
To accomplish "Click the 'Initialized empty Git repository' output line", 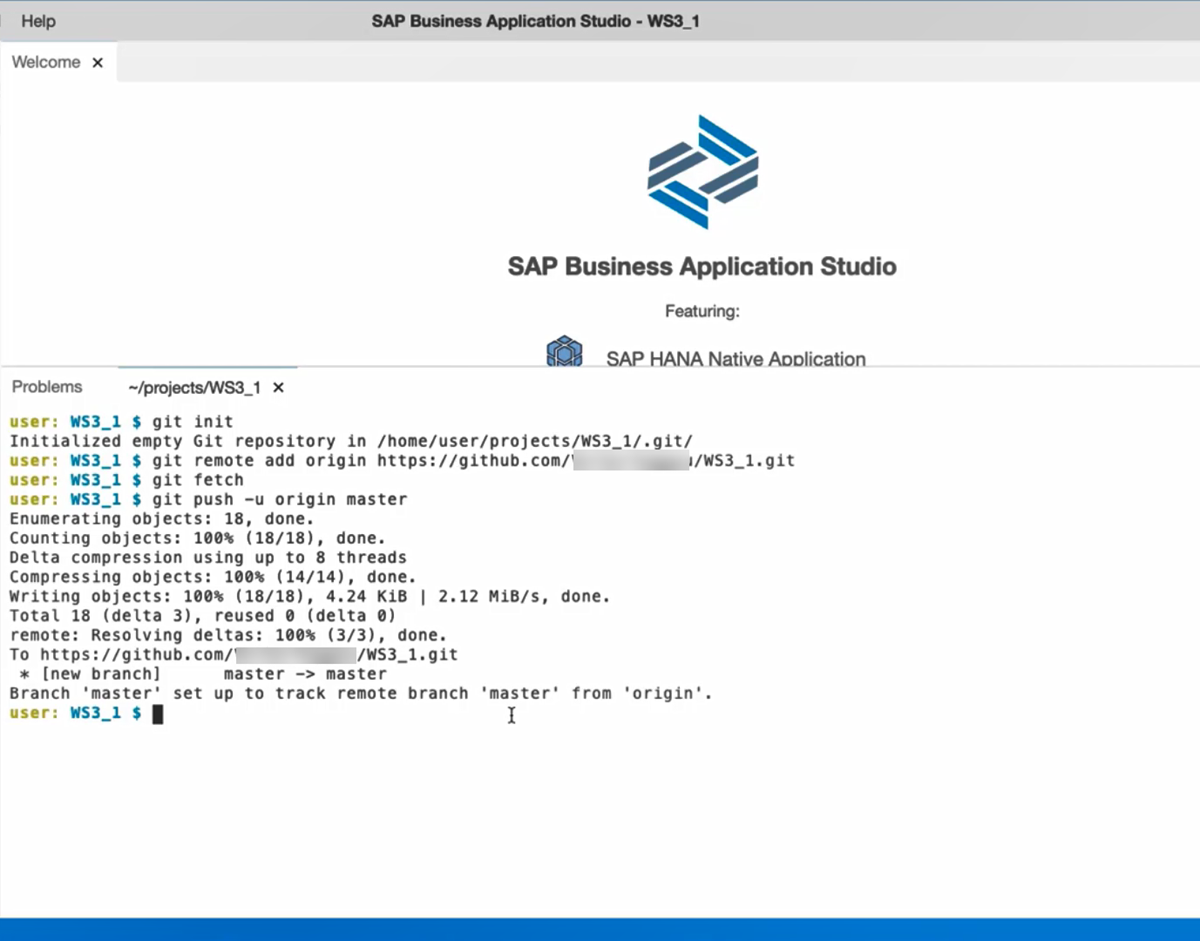I will point(351,441).
